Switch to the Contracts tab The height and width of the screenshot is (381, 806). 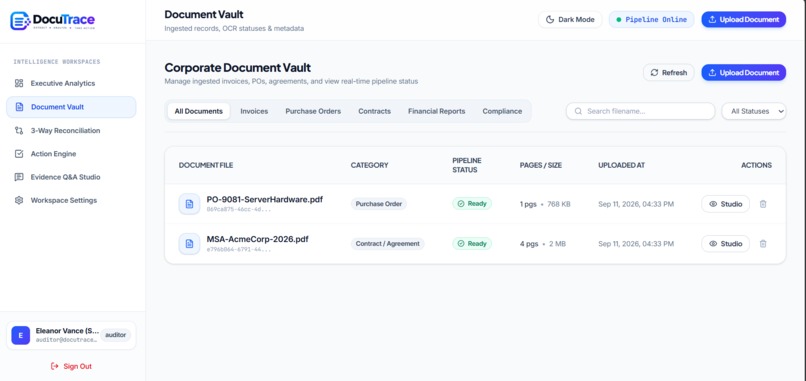click(374, 111)
